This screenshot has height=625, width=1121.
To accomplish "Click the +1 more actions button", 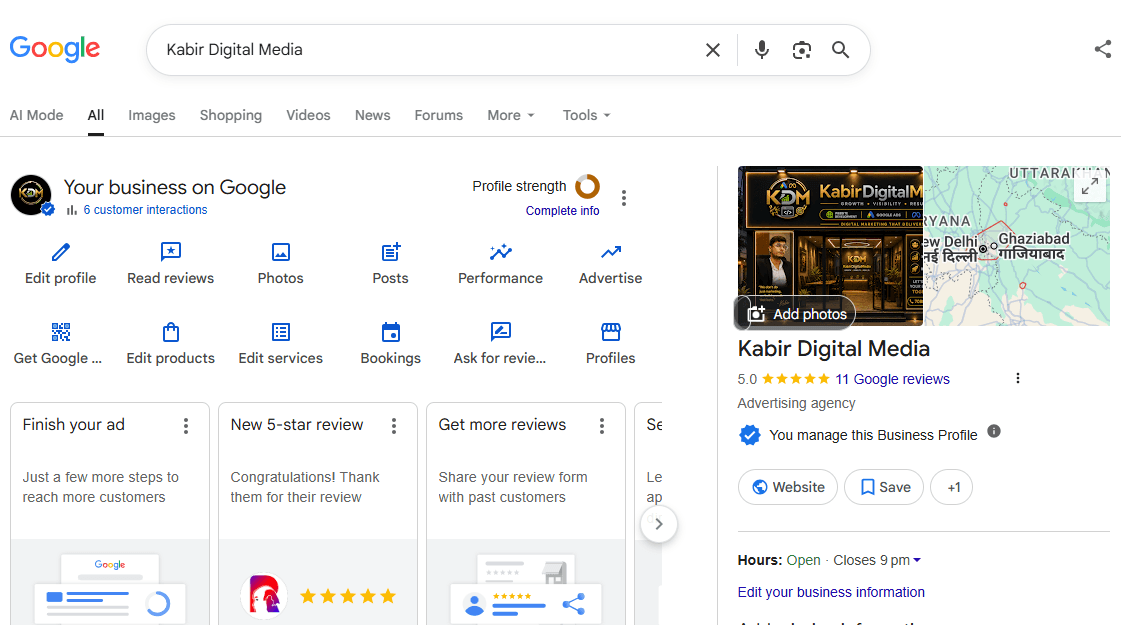I will 952,487.
